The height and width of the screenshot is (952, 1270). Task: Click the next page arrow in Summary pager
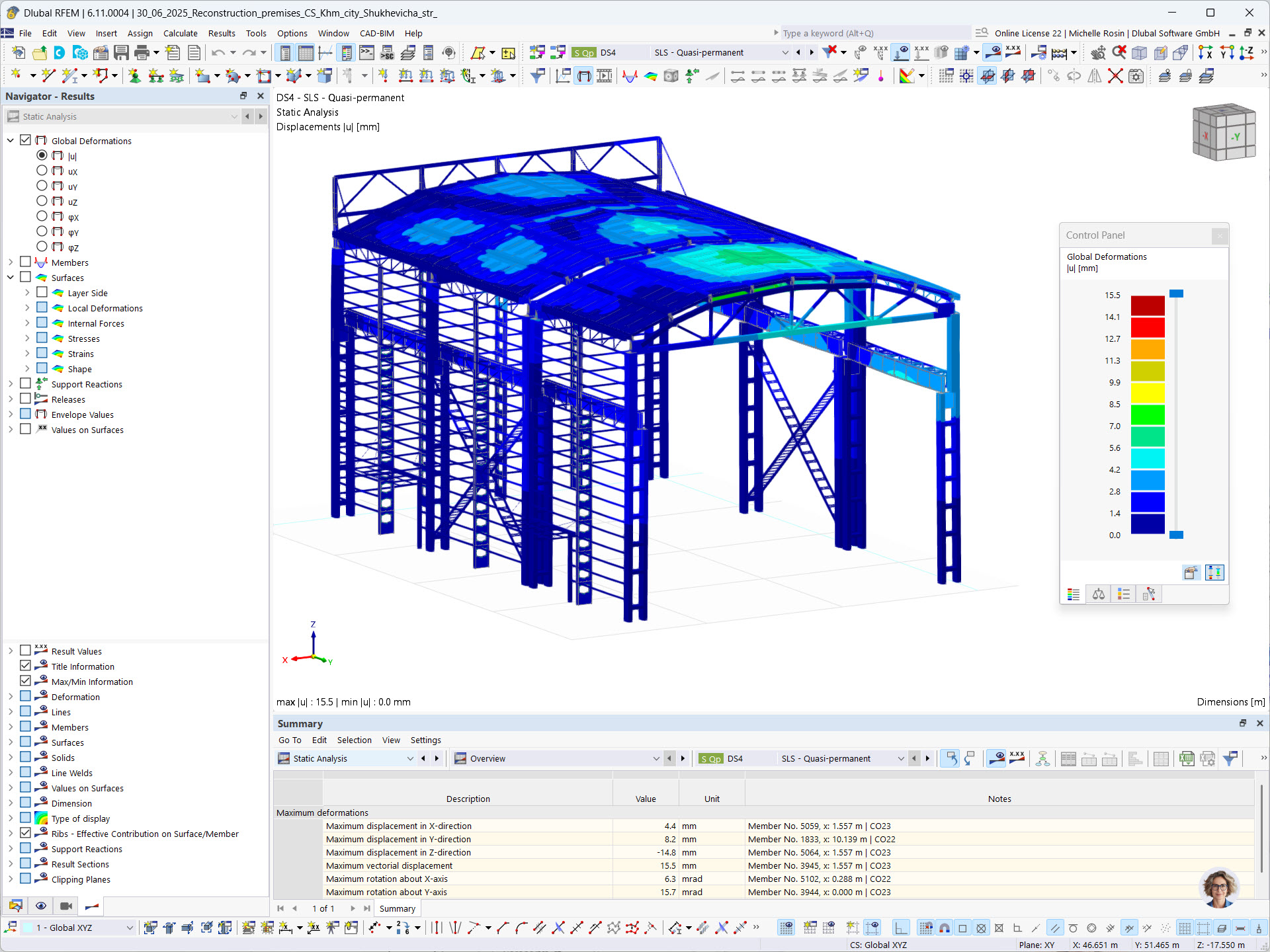pyautogui.click(x=353, y=908)
